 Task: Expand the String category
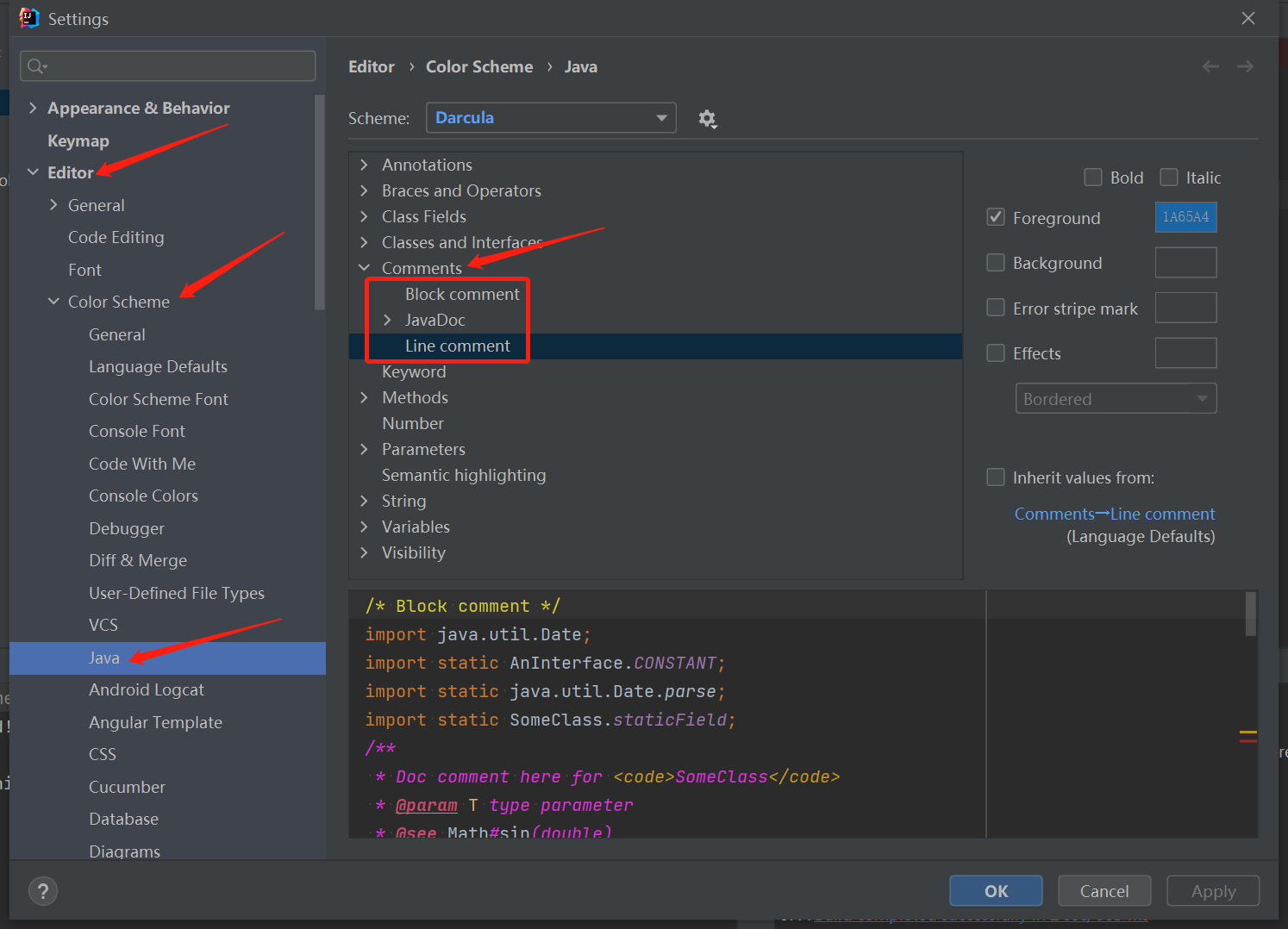pos(364,501)
